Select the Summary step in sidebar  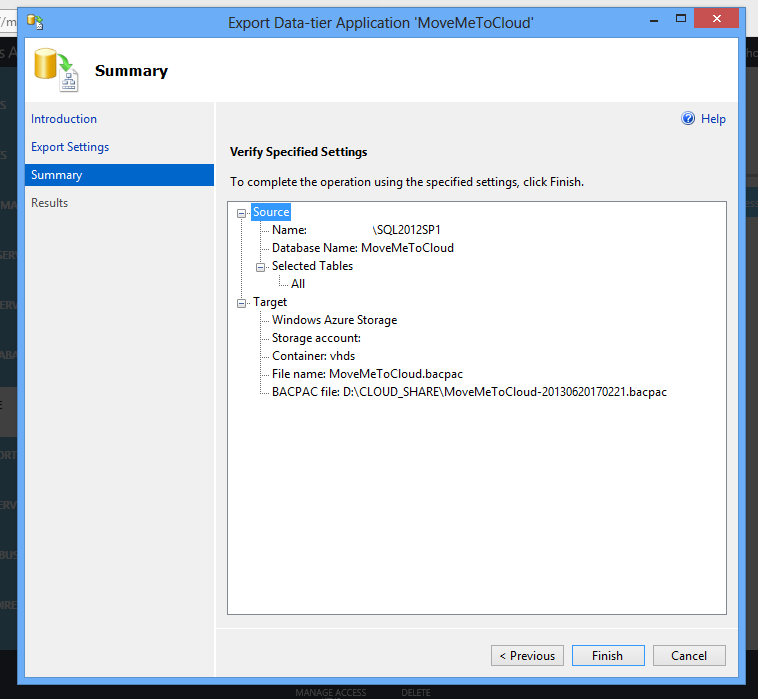point(57,175)
